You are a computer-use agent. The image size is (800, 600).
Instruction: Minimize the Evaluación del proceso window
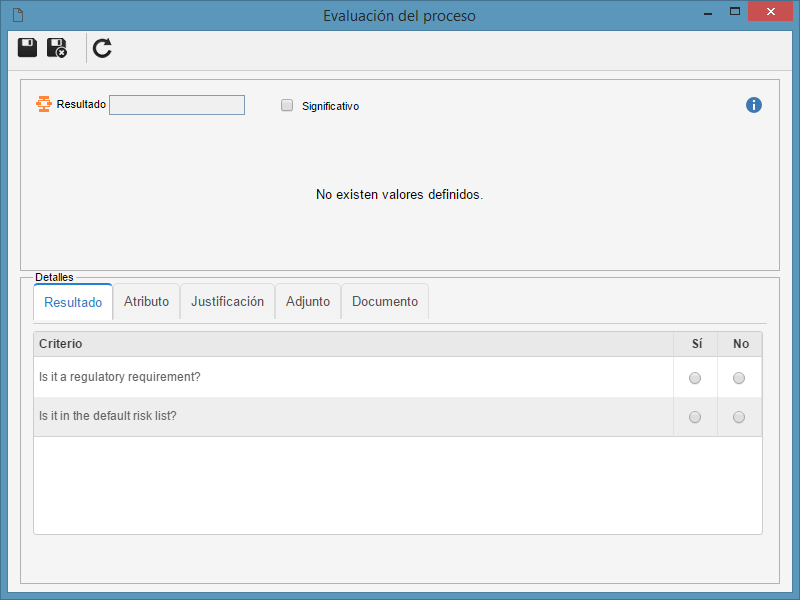tap(708, 12)
